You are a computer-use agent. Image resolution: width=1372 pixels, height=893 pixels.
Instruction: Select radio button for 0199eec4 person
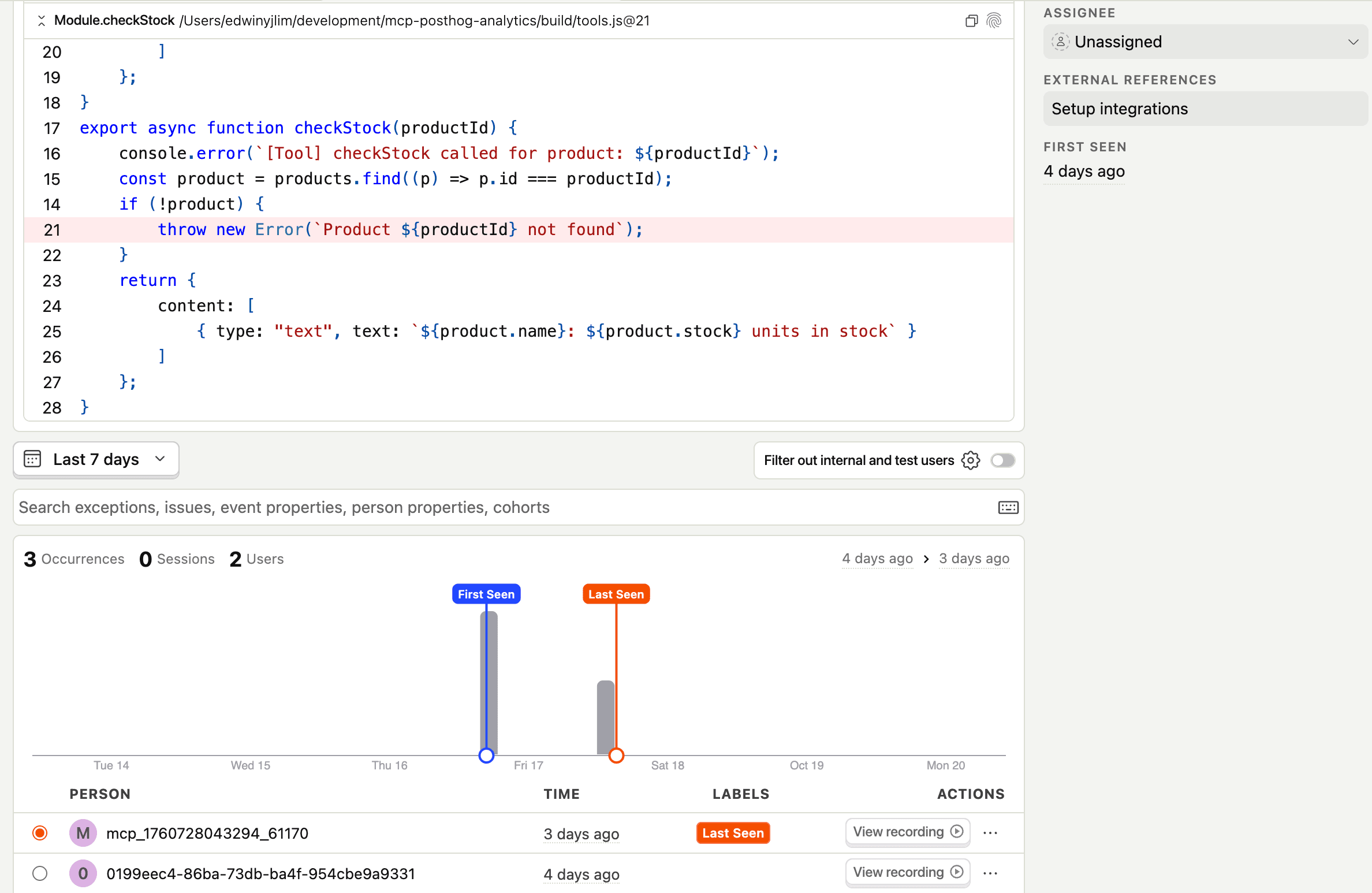coord(40,873)
